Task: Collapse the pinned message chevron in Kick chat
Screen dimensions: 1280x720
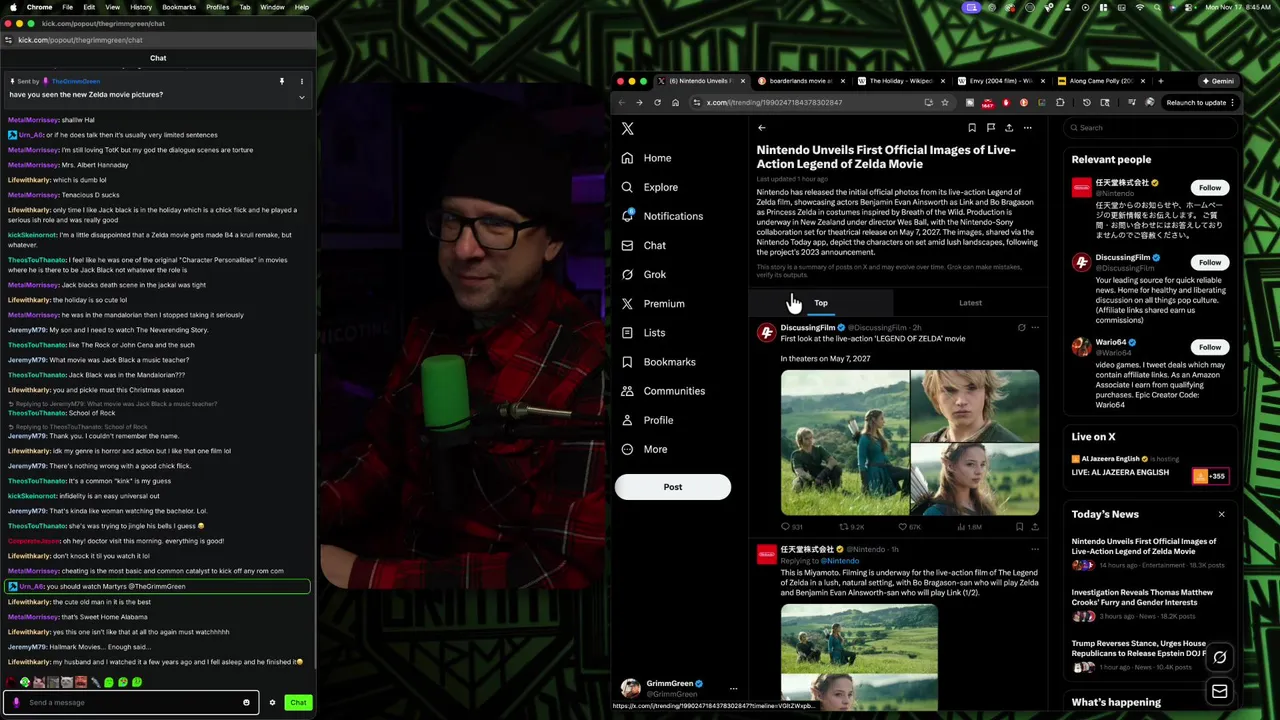Action: click(x=301, y=97)
